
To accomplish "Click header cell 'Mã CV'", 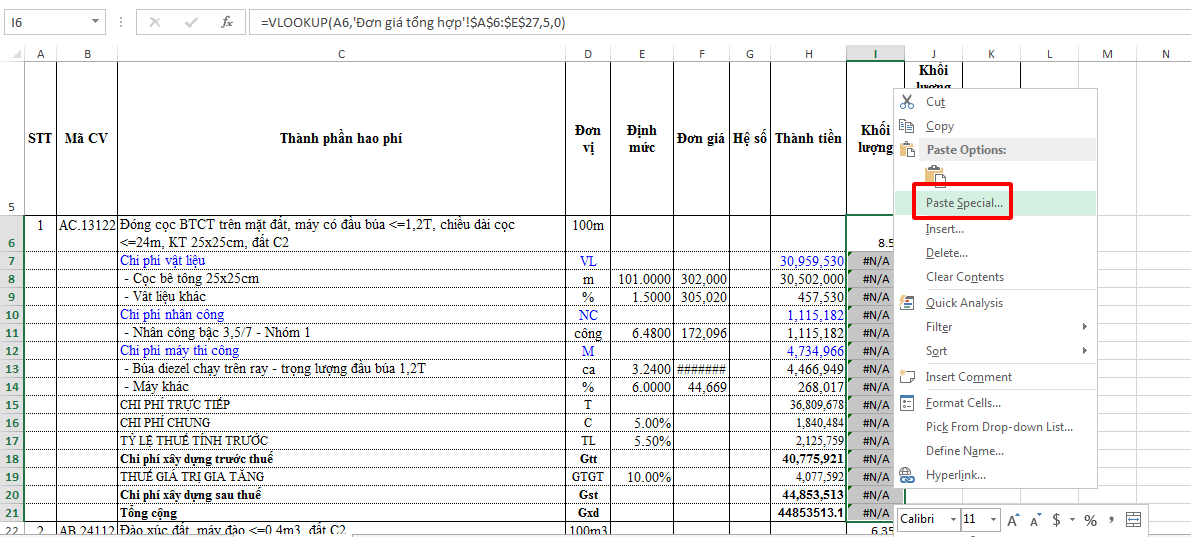I will 87,138.
